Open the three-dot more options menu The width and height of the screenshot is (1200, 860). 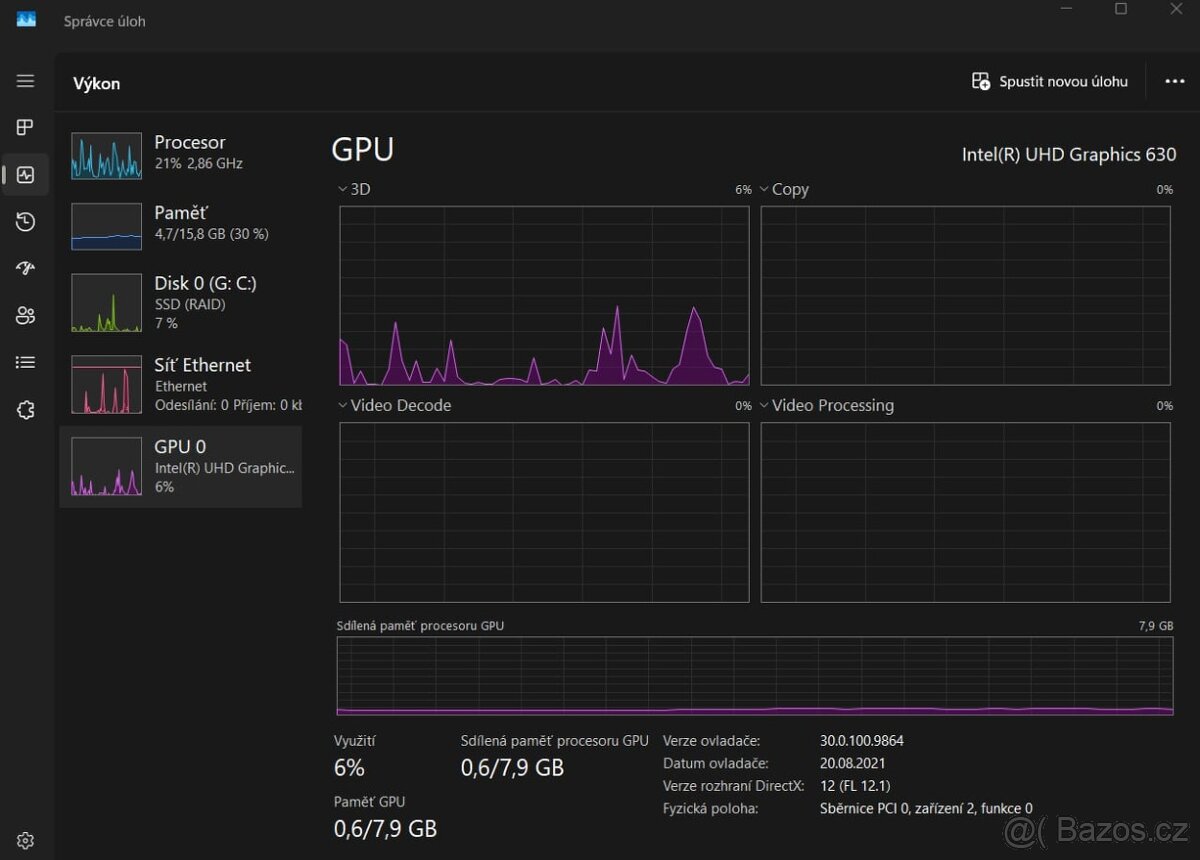point(1175,82)
